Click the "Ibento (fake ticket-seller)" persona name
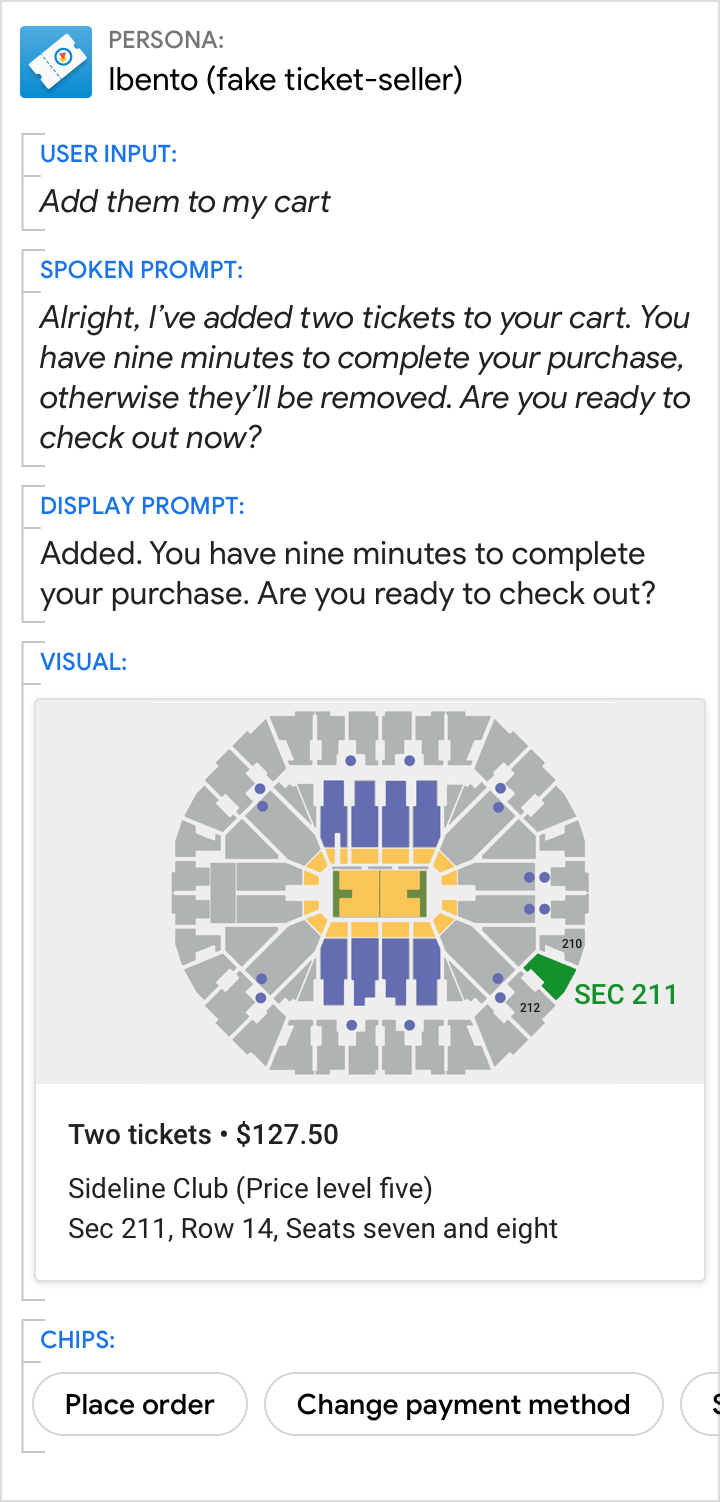Image resolution: width=720 pixels, height=1502 pixels. click(285, 79)
